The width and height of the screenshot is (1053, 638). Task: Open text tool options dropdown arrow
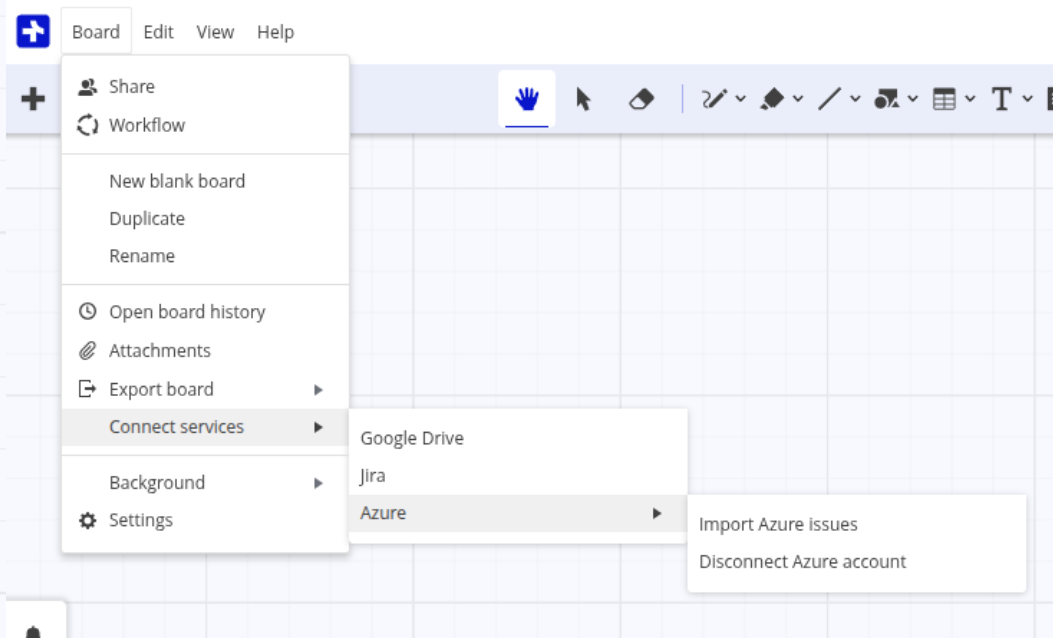click(x=1027, y=99)
